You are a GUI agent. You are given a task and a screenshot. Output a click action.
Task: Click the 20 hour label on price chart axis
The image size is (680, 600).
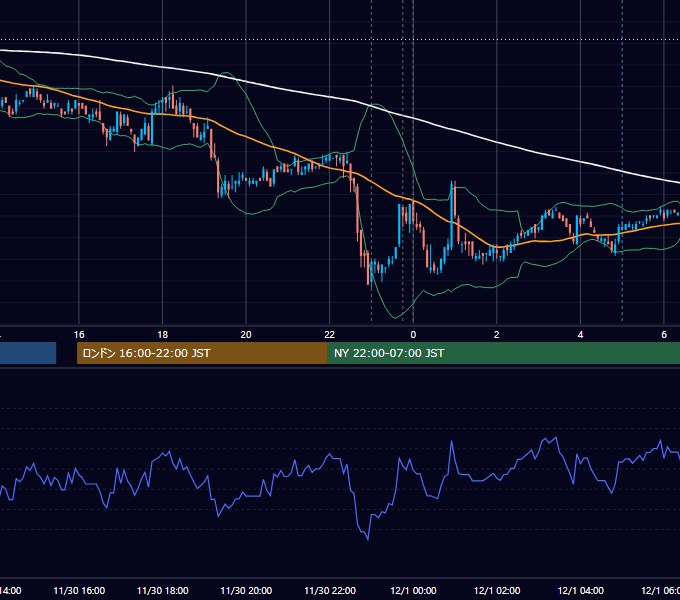(x=246, y=335)
